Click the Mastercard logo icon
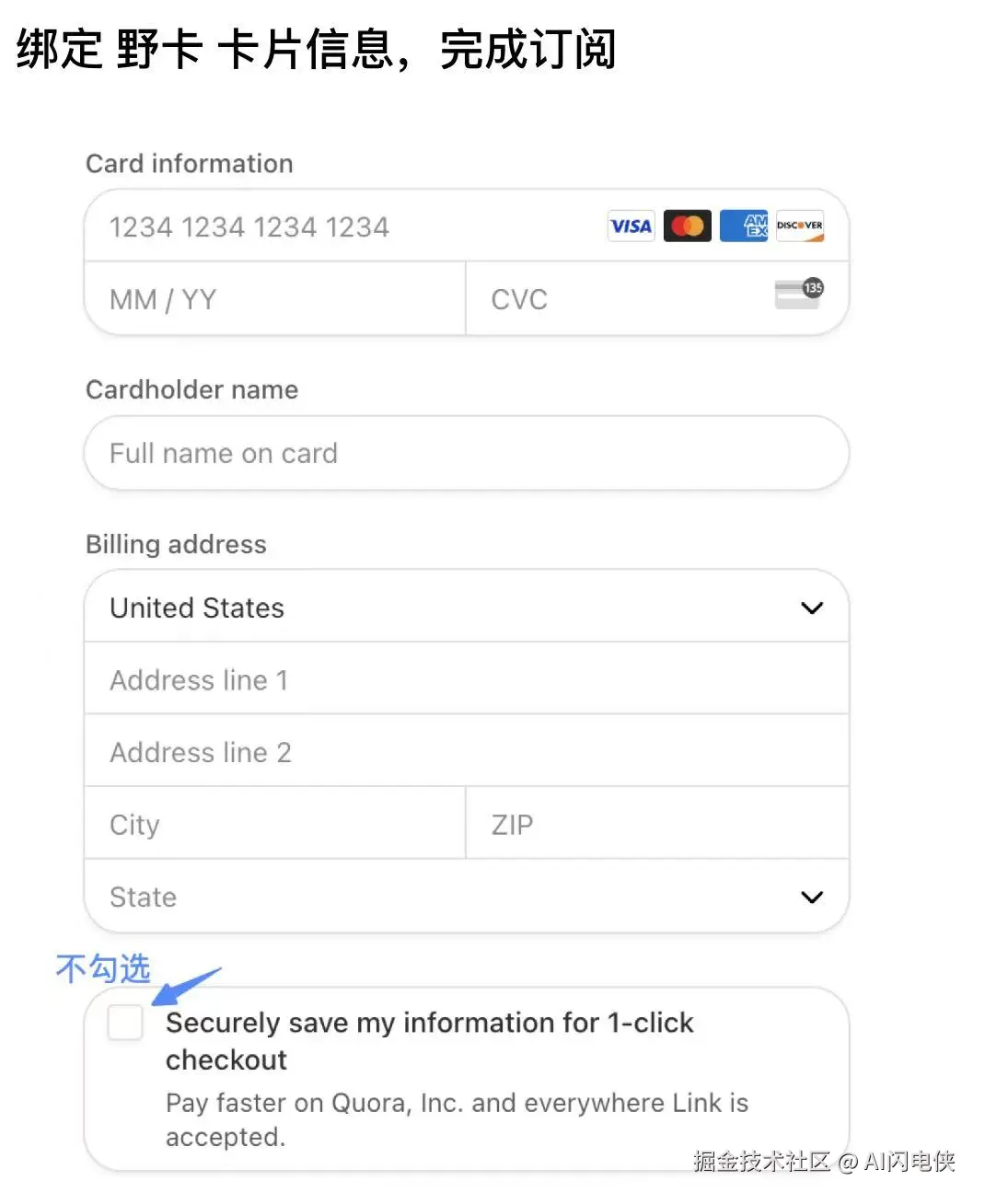985x1204 pixels. click(687, 226)
